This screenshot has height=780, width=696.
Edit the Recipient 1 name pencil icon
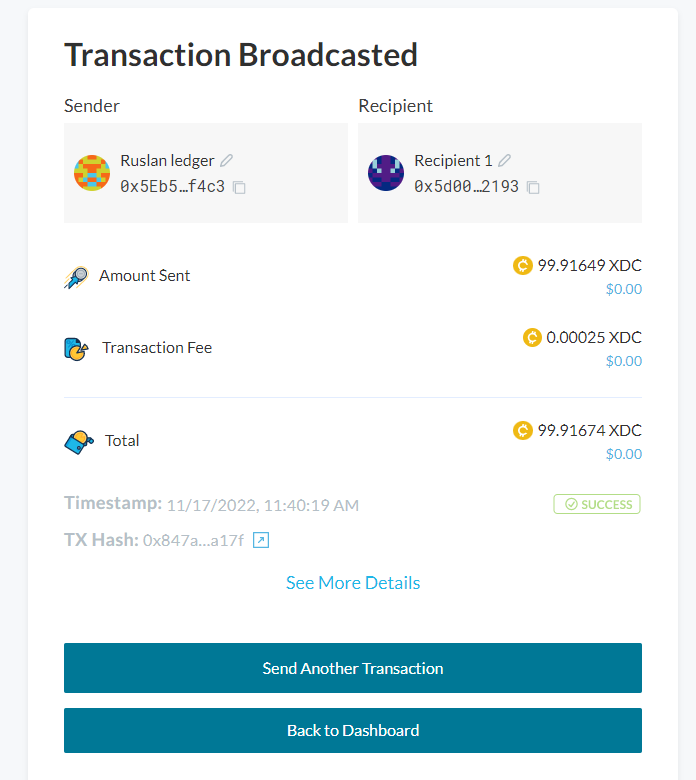(505, 160)
